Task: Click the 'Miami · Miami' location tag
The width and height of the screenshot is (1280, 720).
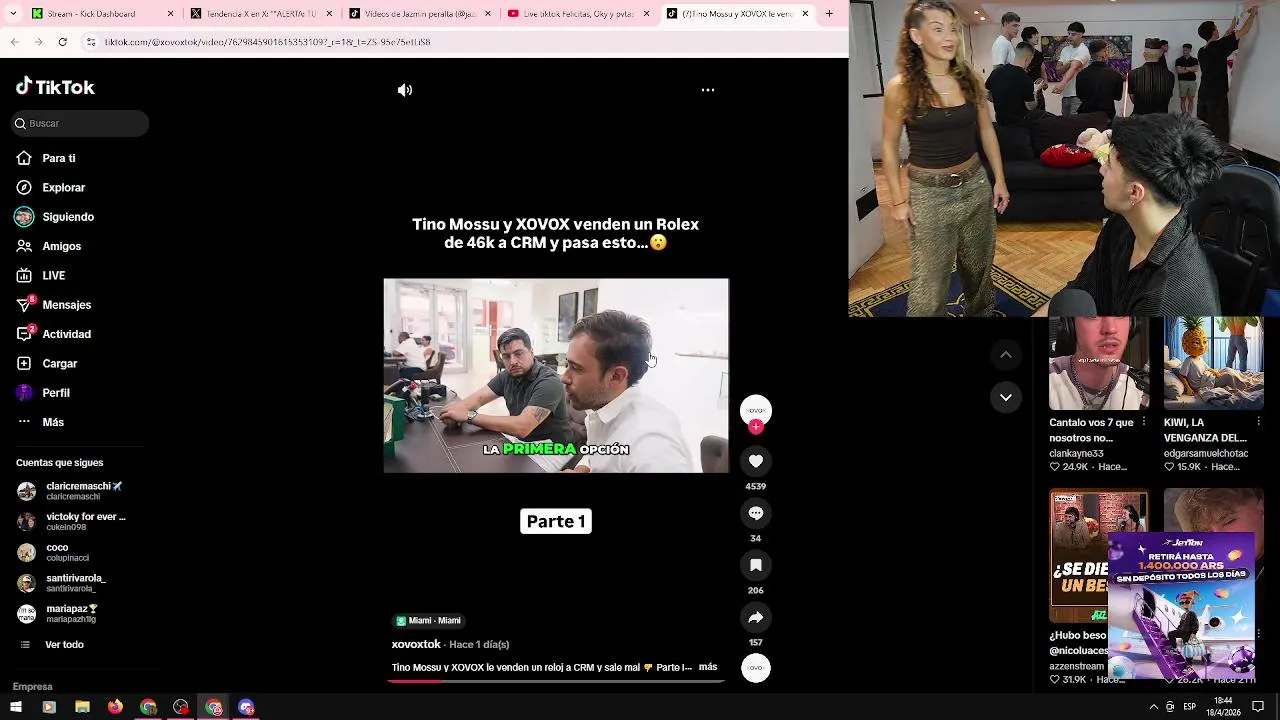Action: click(x=428, y=621)
